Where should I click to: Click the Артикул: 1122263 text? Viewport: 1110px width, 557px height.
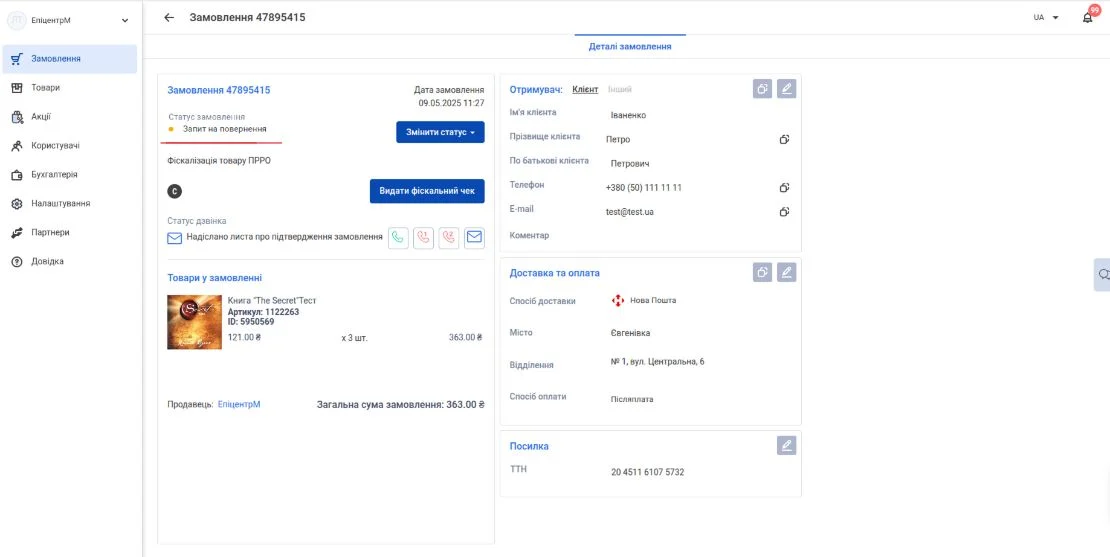point(263,311)
